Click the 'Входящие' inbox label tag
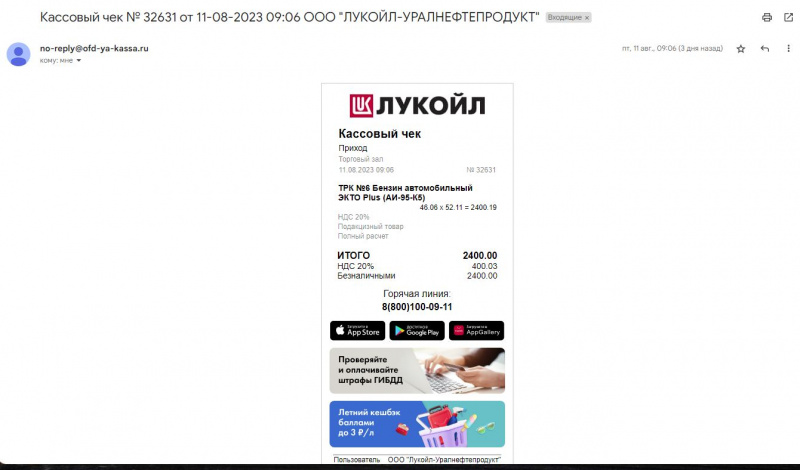Viewport: 800px width, 470px height. tap(564, 17)
